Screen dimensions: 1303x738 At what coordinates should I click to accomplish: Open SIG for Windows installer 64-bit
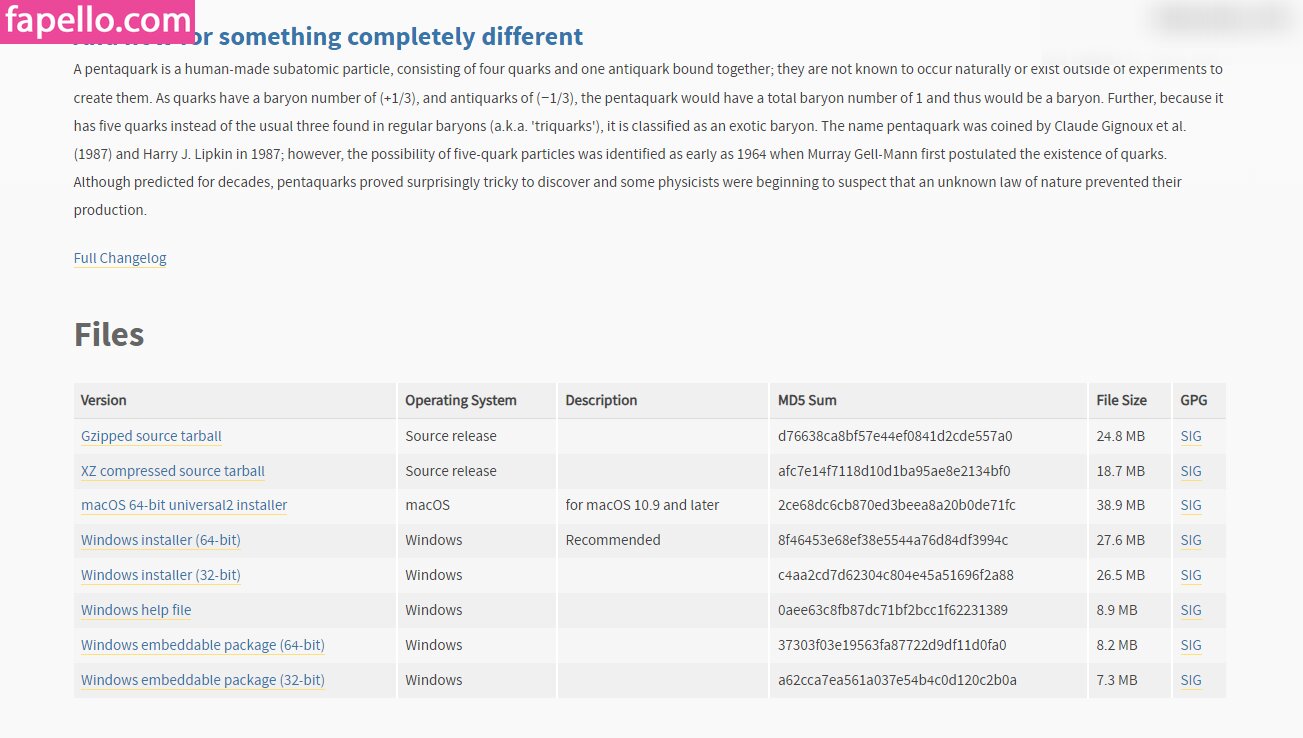[1191, 540]
